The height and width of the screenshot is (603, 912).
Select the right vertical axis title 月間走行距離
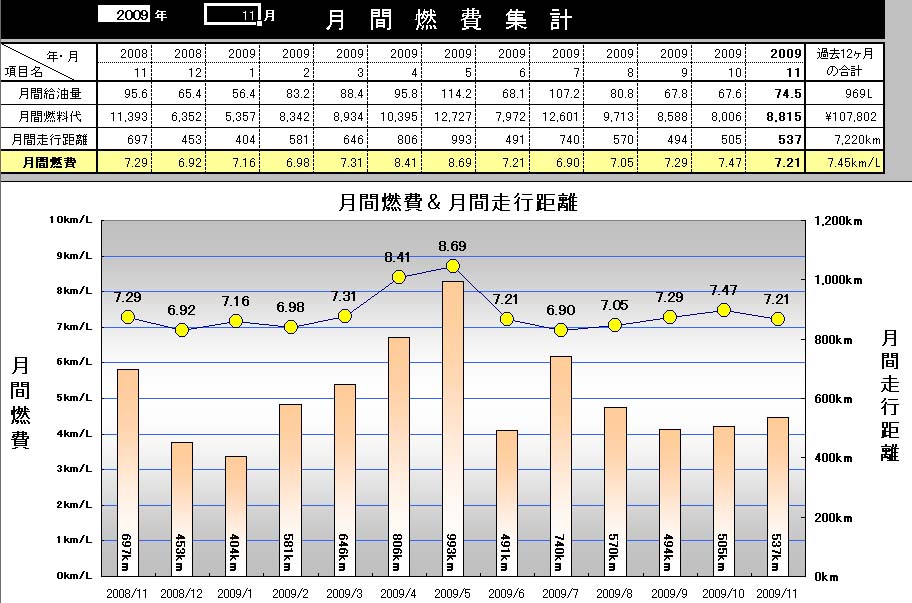coord(890,395)
